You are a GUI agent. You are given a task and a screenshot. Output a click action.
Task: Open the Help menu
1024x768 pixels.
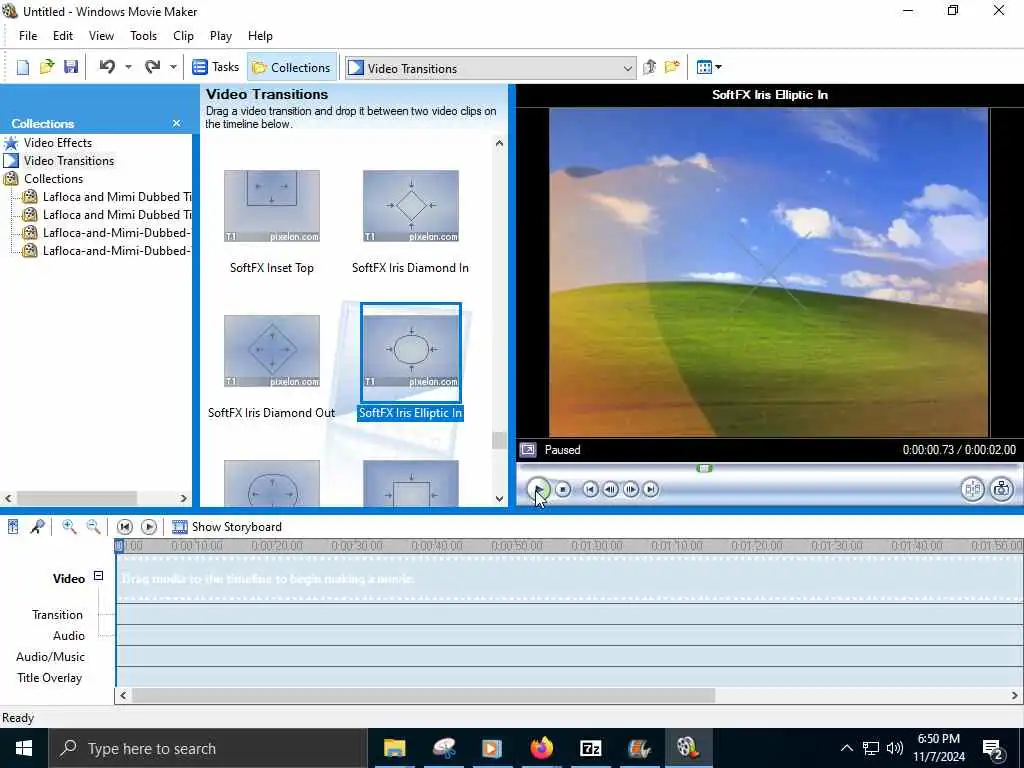click(x=260, y=36)
